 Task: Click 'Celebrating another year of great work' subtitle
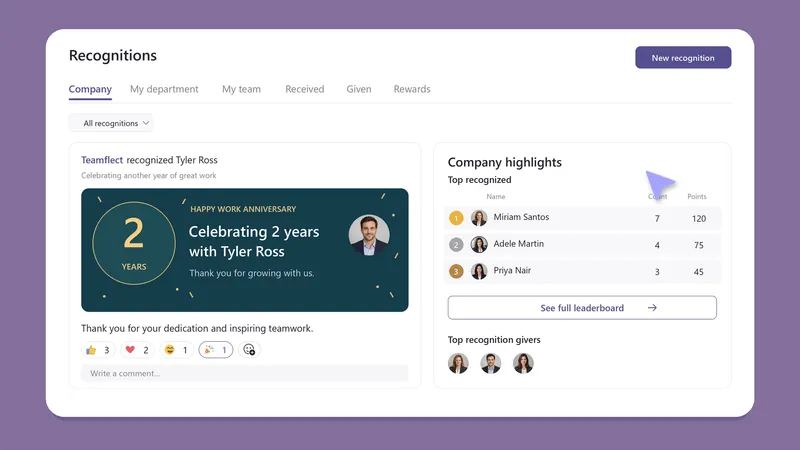[x=148, y=176]
